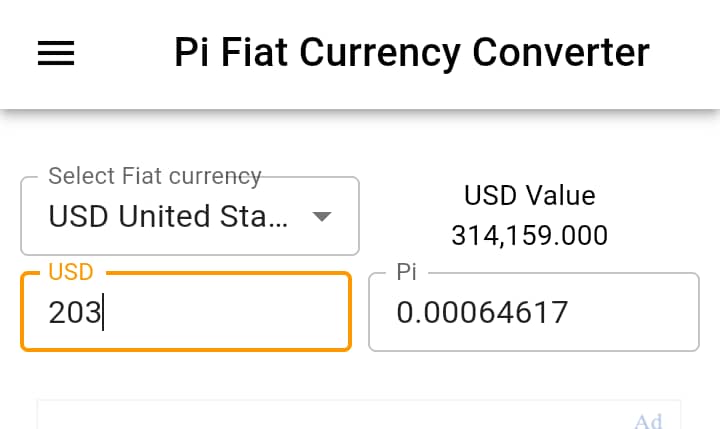Click the dropdown arrow for fiat currency
Viewport: 720px width, 429px height.
coord(322,216)
